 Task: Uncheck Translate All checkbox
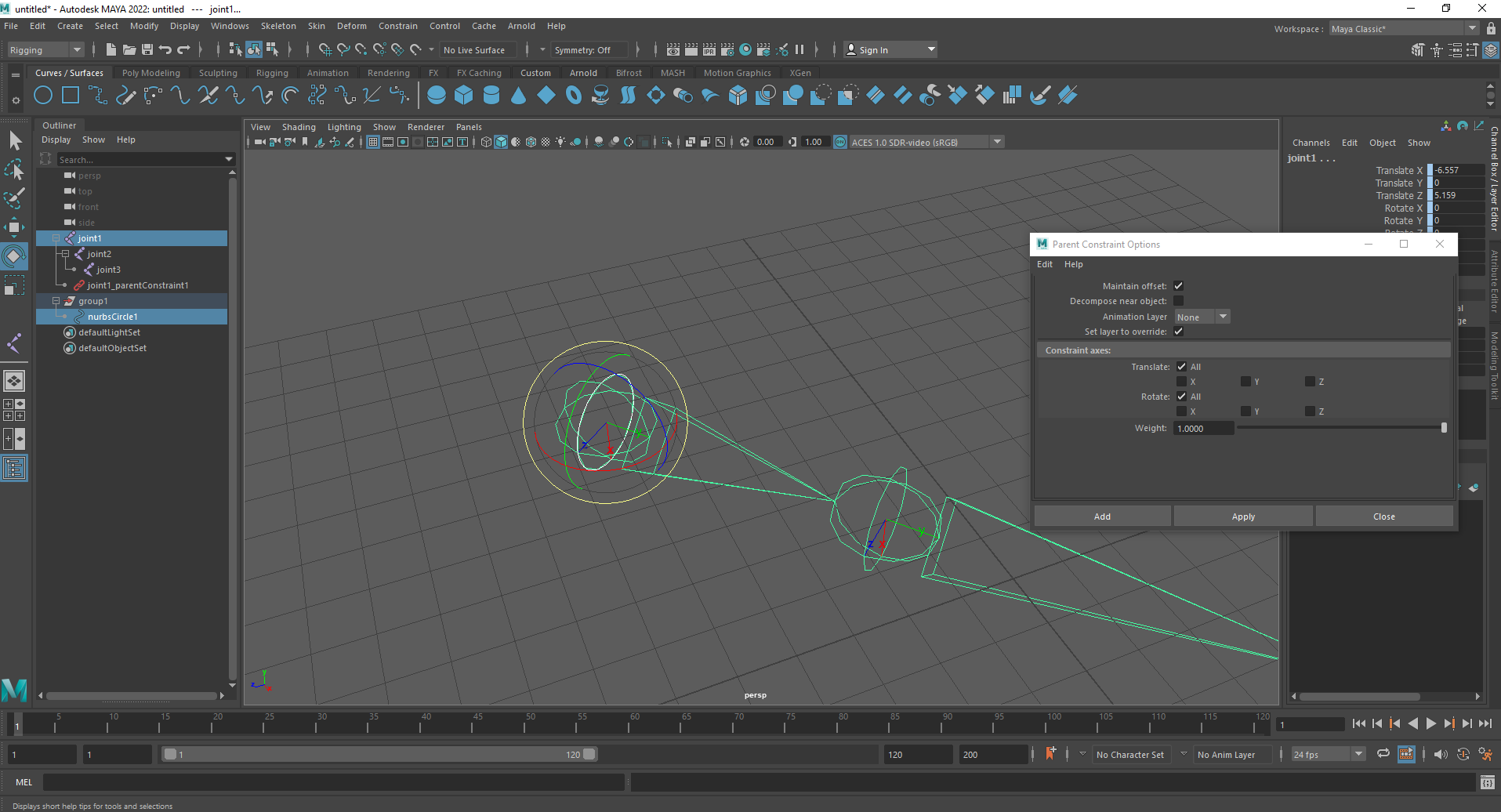point(1181,367)
